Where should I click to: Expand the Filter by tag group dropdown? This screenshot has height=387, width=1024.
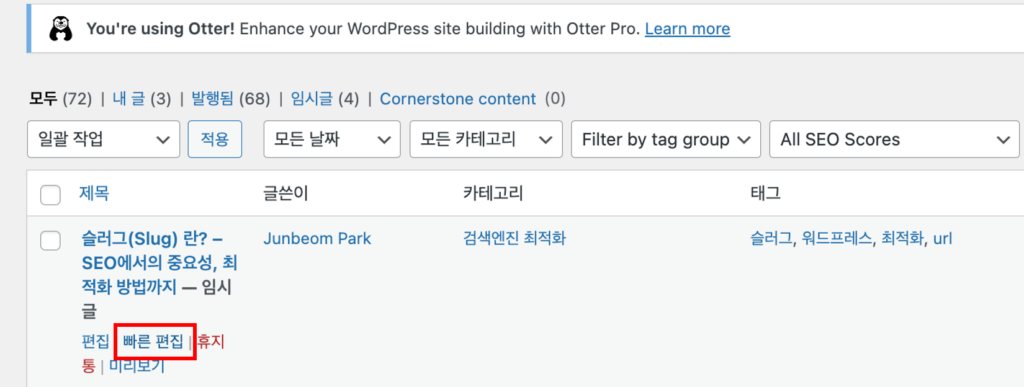coord(665,139)
